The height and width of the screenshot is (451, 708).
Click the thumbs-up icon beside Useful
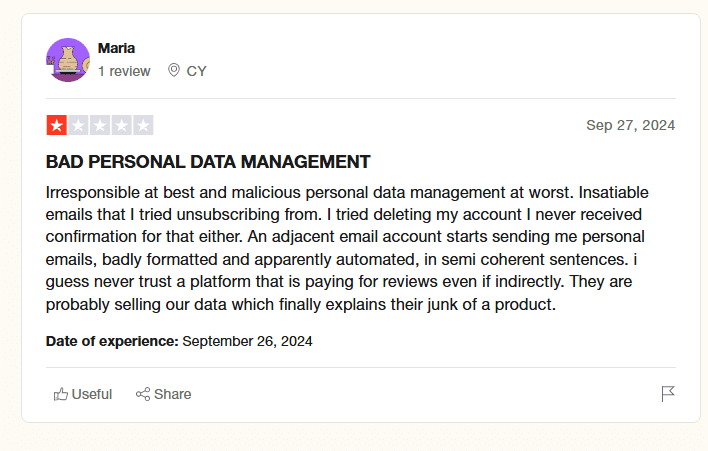tap(61, 394)
